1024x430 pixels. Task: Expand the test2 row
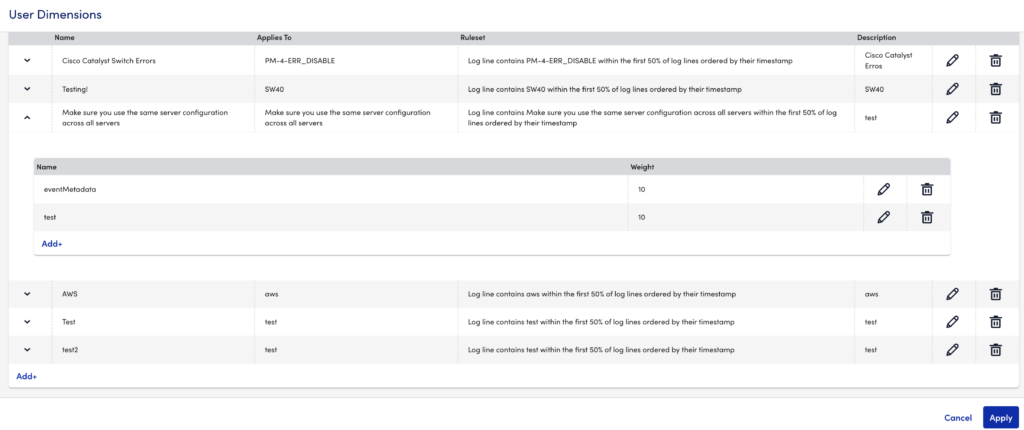[x=28, y=350]
